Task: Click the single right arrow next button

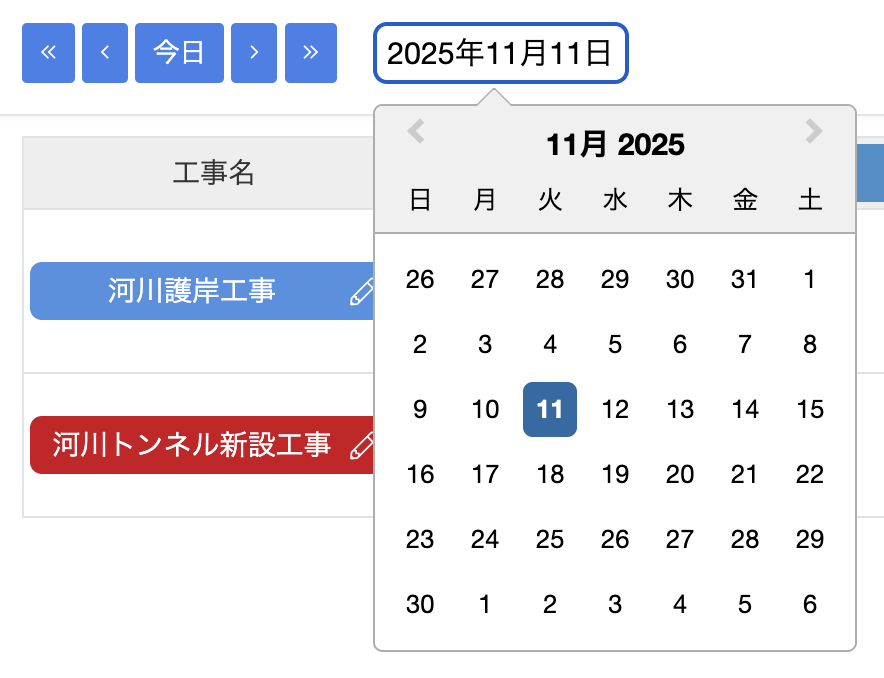Action: [254, 53]
